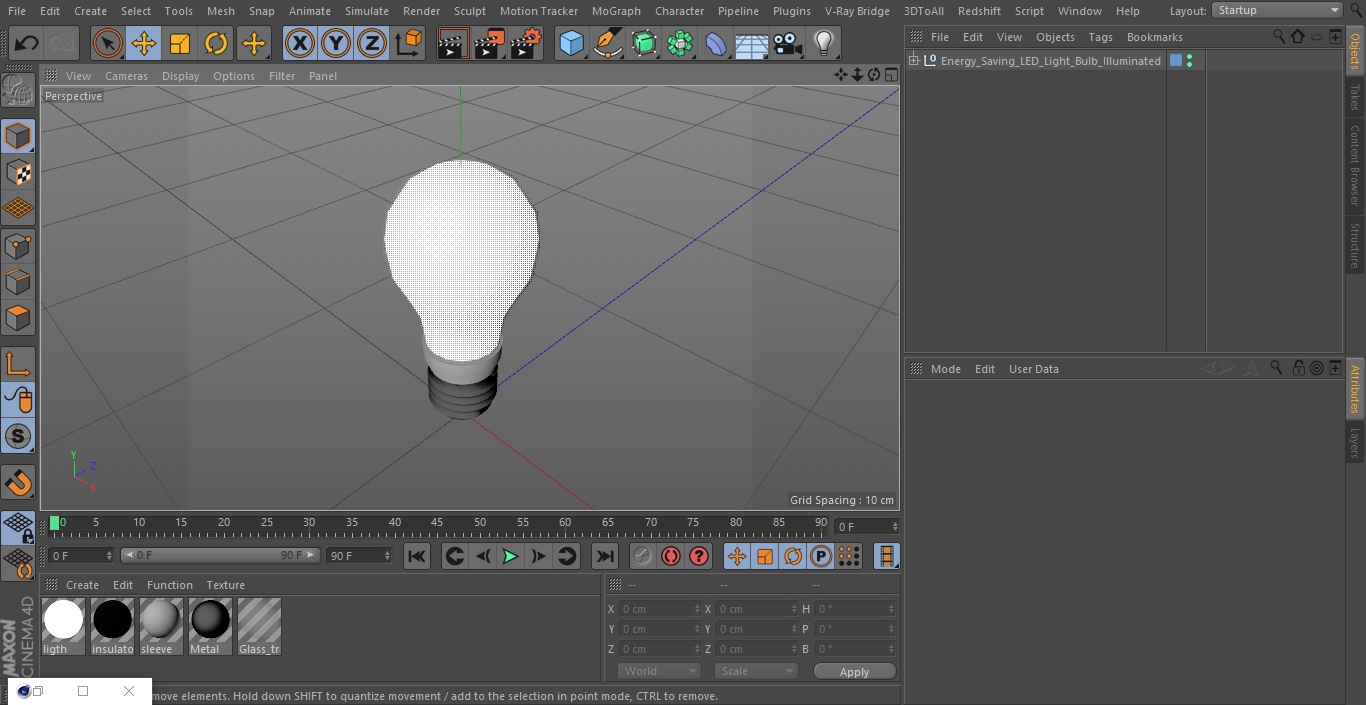Select the Live Selection tool
The width and height of the screenshot is (1366, 705).
coord(107,43)
